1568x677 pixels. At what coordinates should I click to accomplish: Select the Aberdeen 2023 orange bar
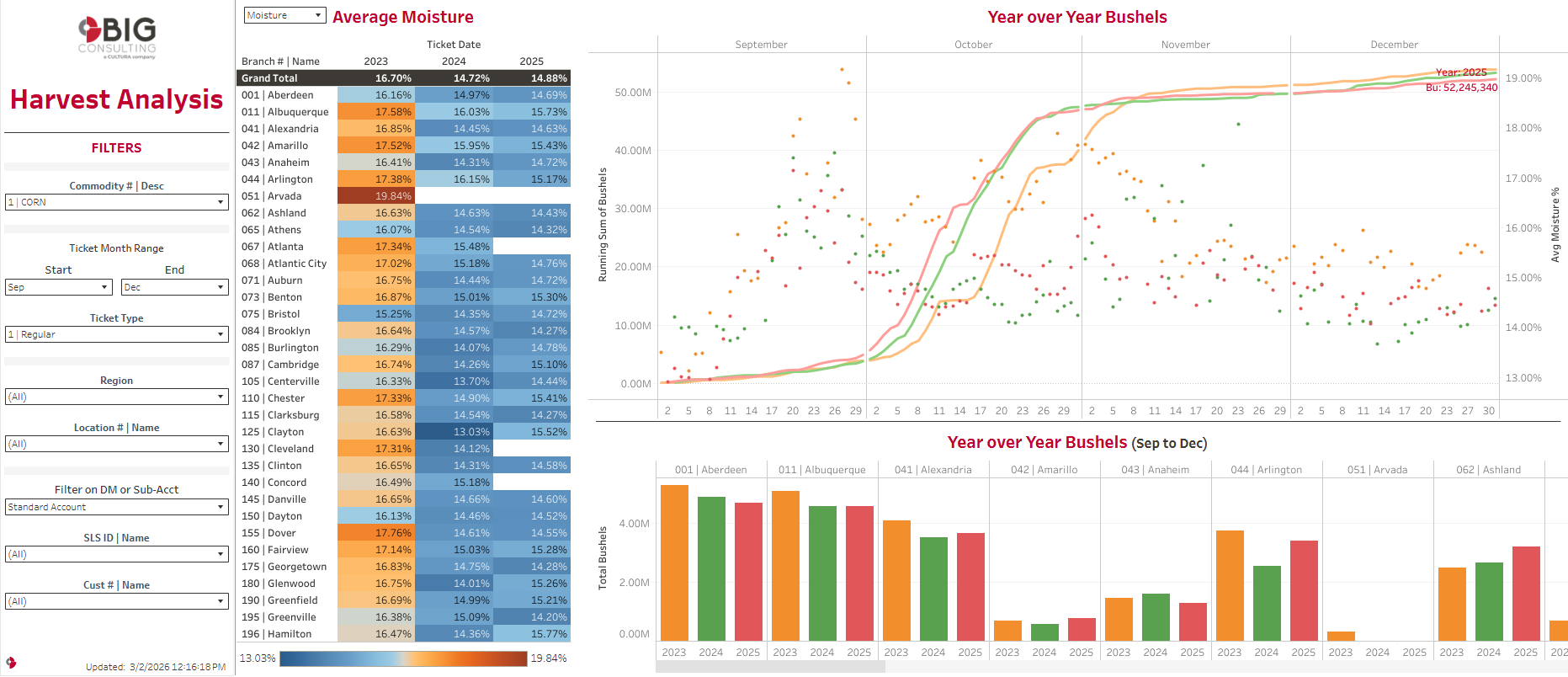pyautogui.click(x=674, y=562)
